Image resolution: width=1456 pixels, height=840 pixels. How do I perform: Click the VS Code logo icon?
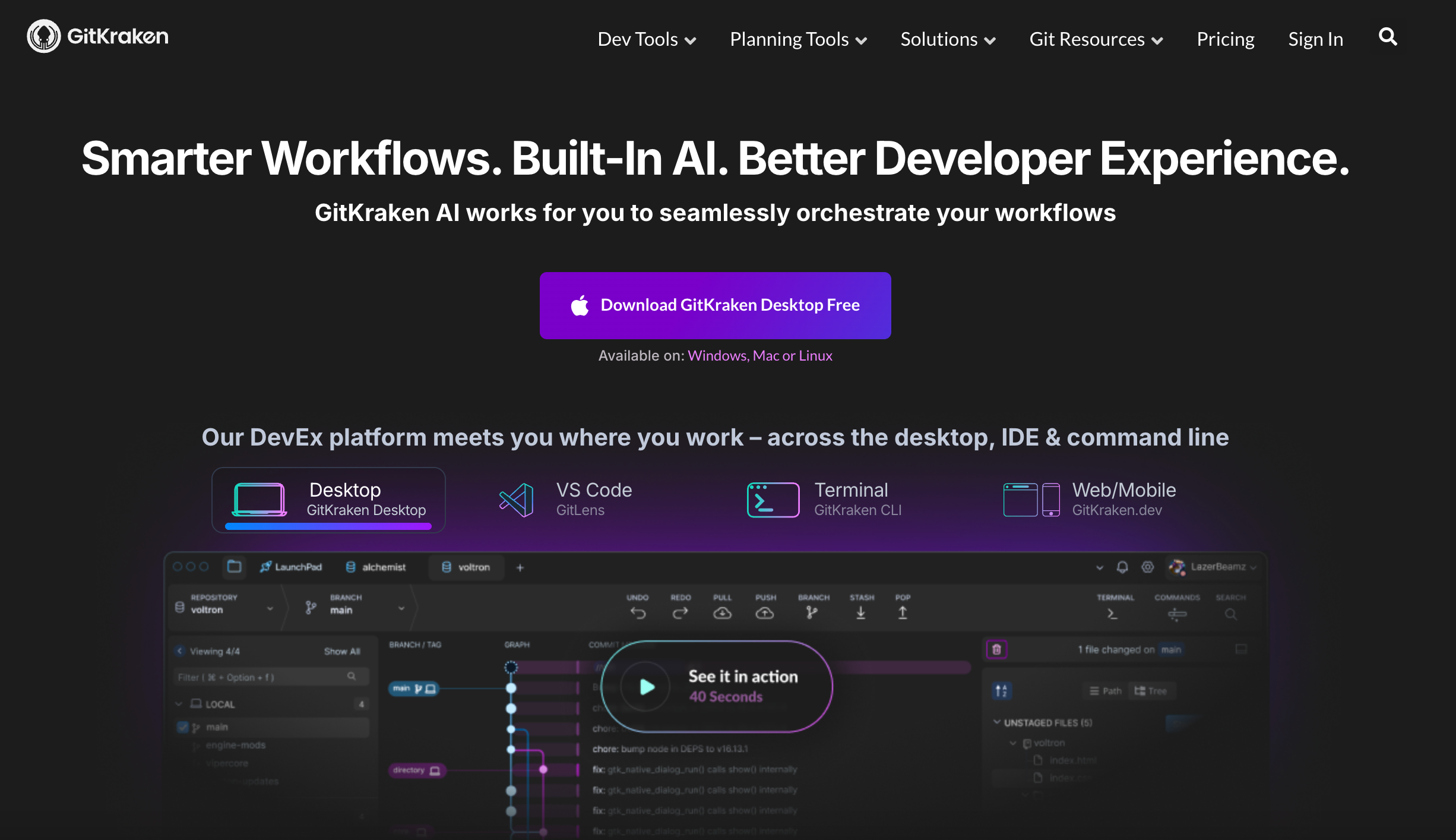517,500
